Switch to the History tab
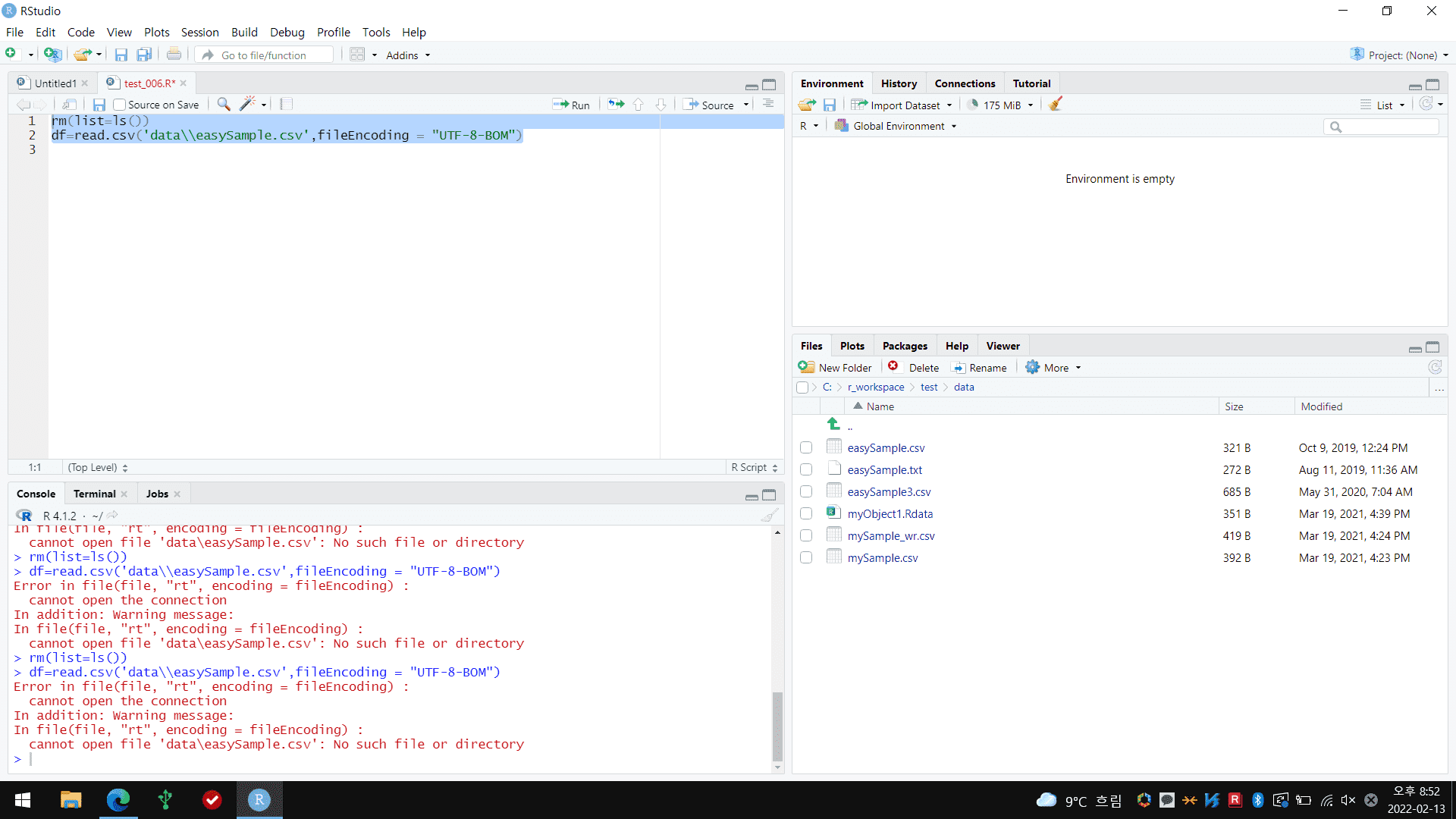 click(899, 83)
